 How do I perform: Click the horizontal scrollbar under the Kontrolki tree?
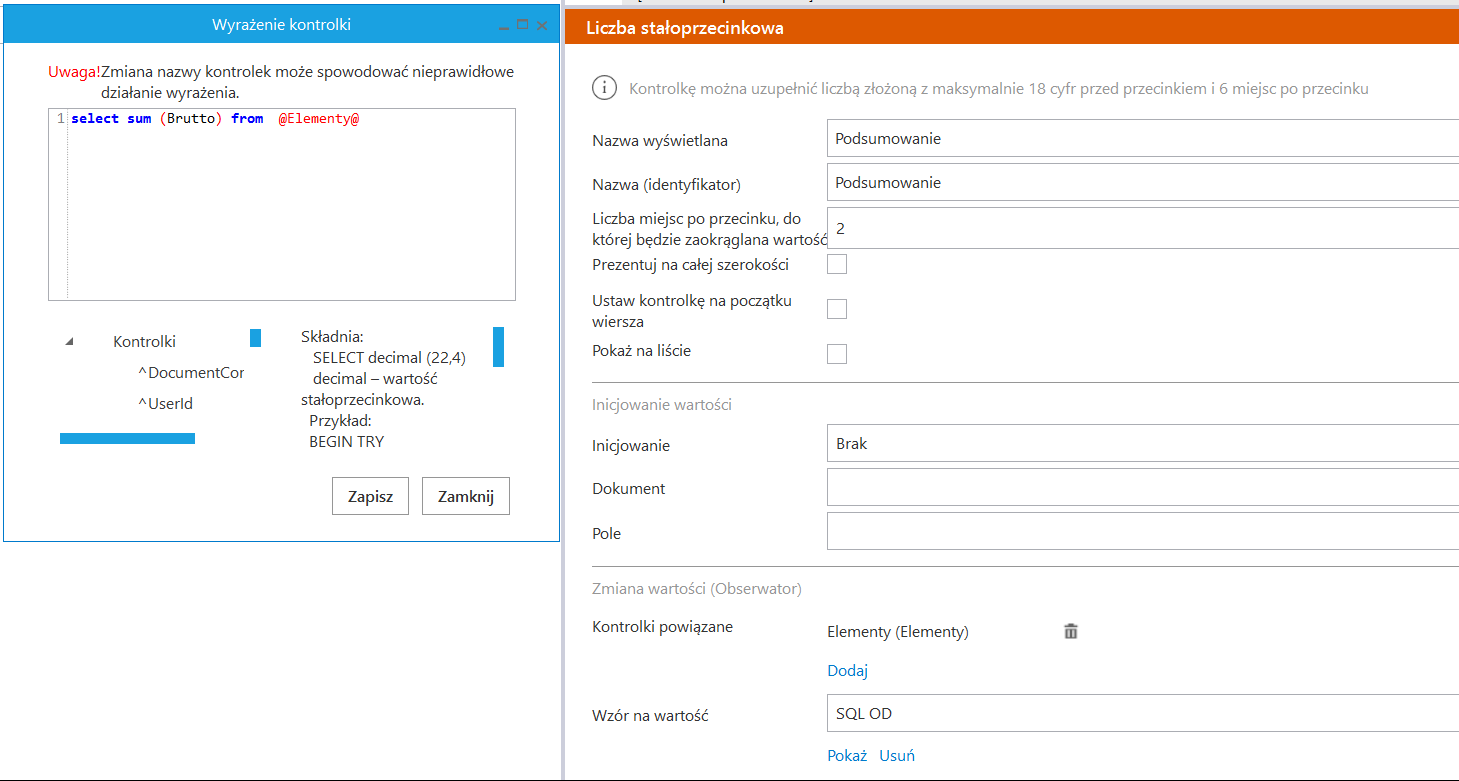point(127,438)
